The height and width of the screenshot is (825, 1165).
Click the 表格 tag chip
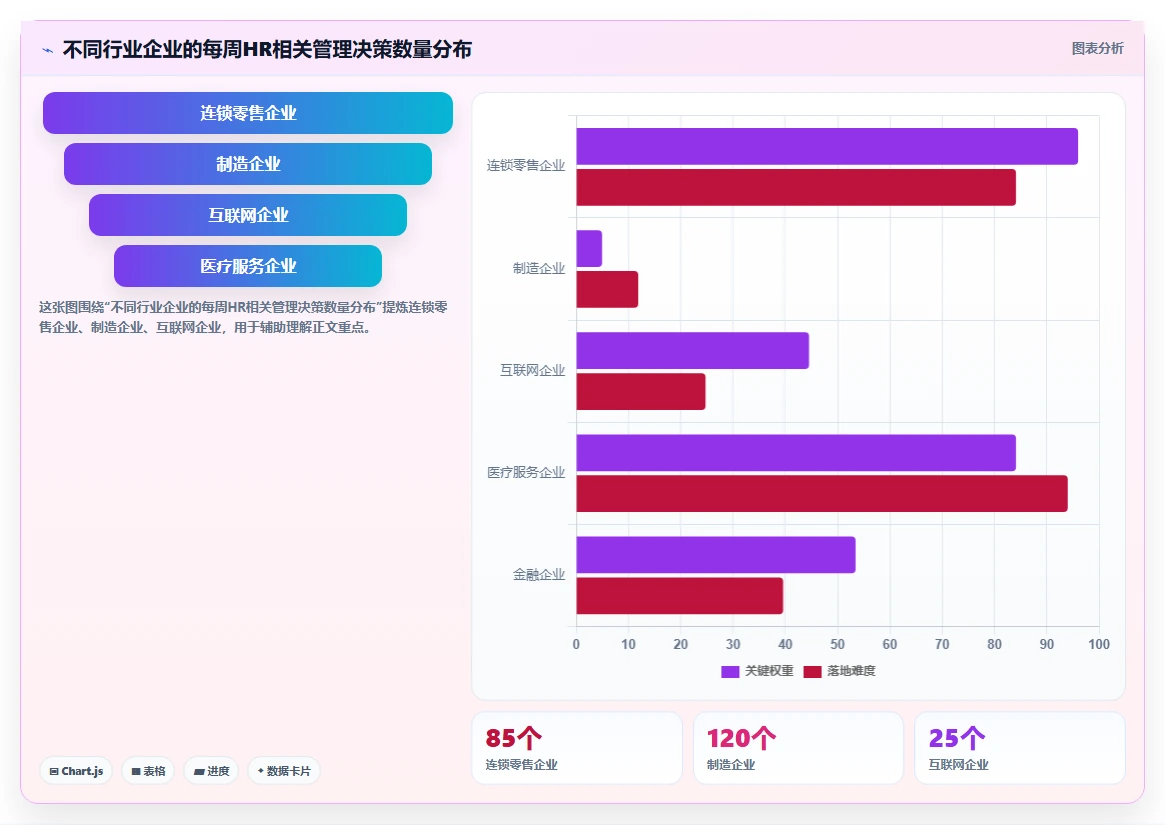tap(148, 771)
